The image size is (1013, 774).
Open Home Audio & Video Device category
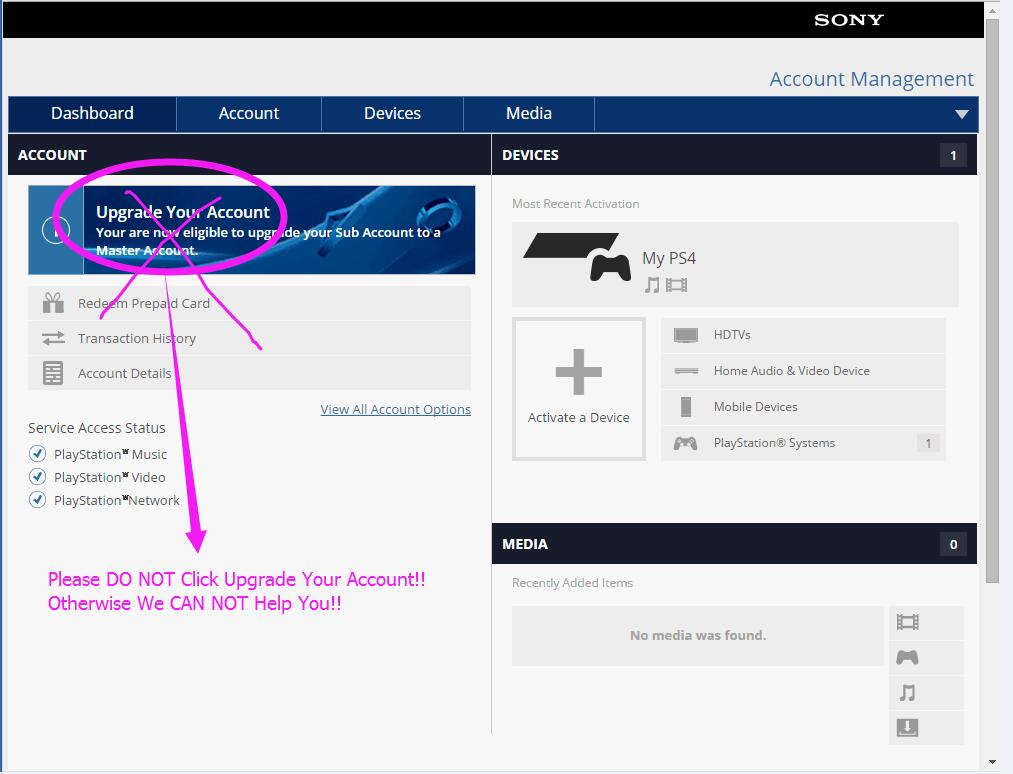click(803, 371)
